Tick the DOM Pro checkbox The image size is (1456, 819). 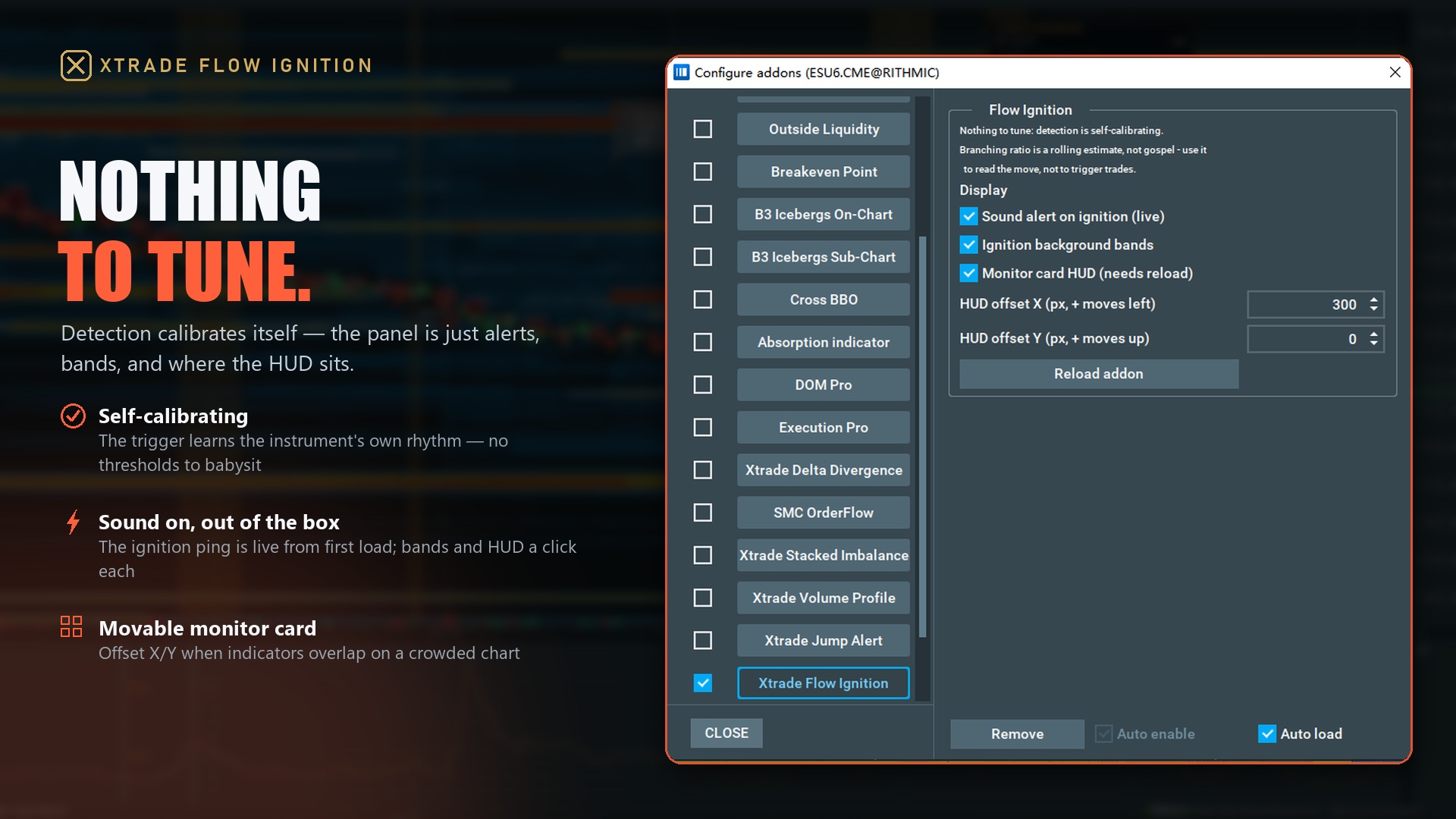coord(703,384)
